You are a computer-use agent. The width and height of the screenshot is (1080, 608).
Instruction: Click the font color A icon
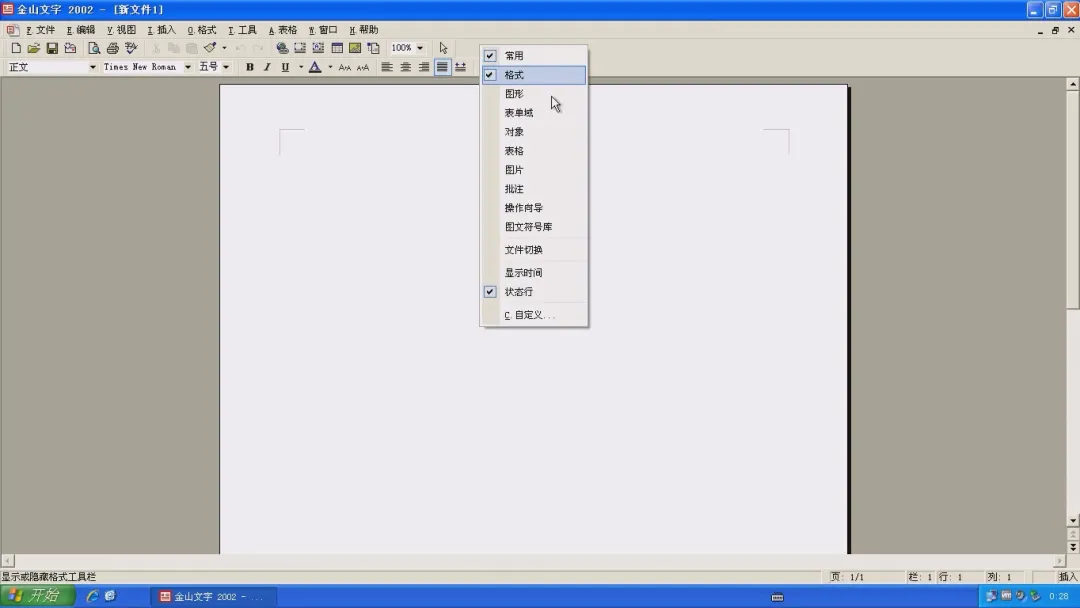point(315,67)
